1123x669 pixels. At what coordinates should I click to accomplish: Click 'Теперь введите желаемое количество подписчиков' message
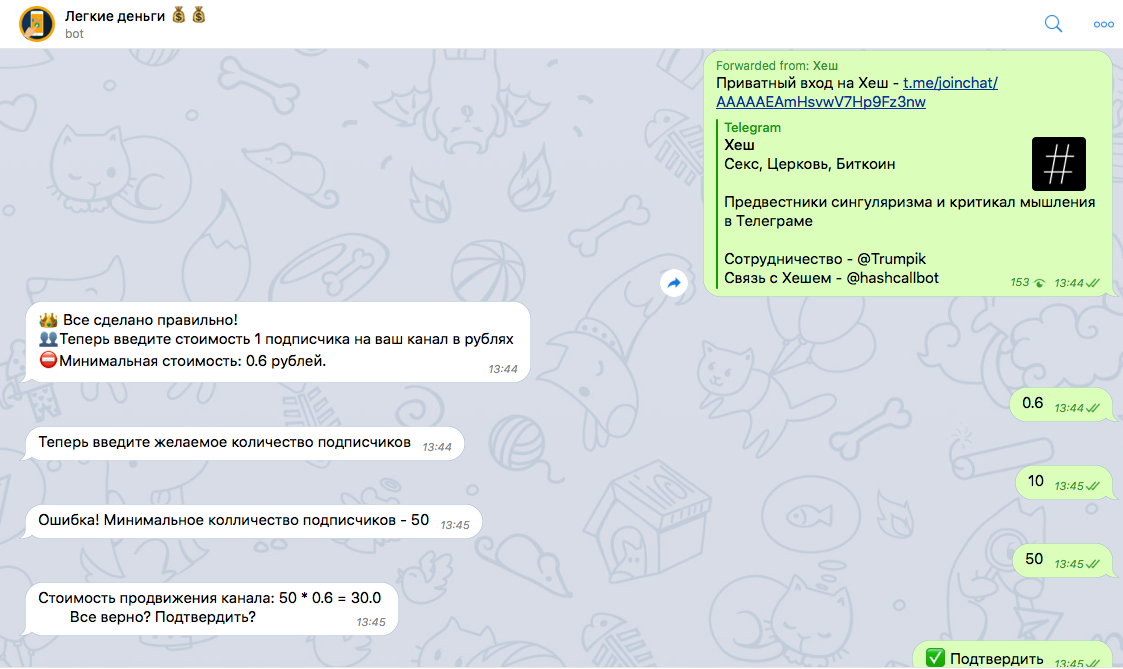point(244,443)
